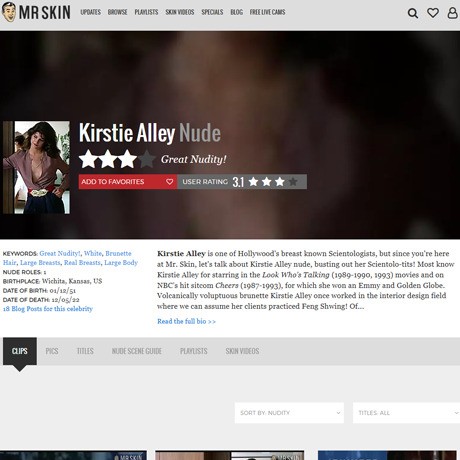Open Read the full bio link

186,321
